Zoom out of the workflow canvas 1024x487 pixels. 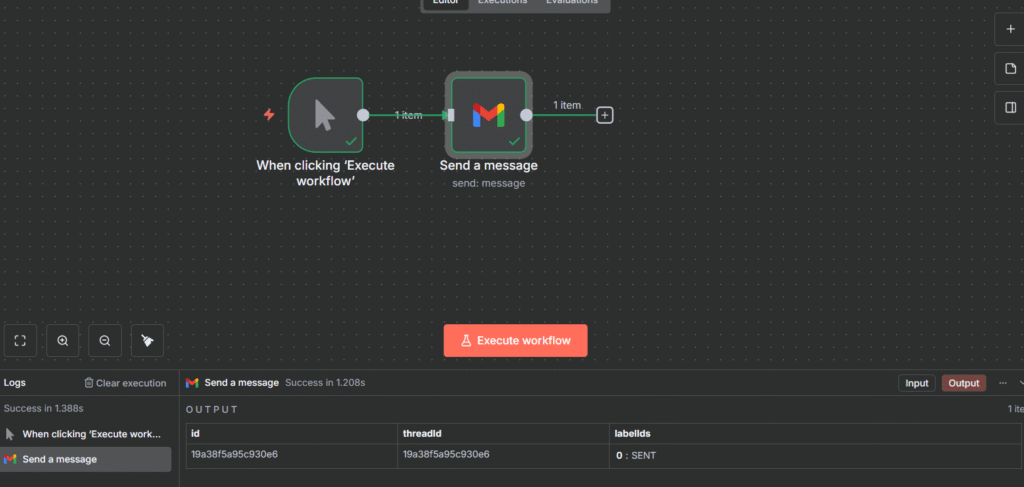point(105,341)
